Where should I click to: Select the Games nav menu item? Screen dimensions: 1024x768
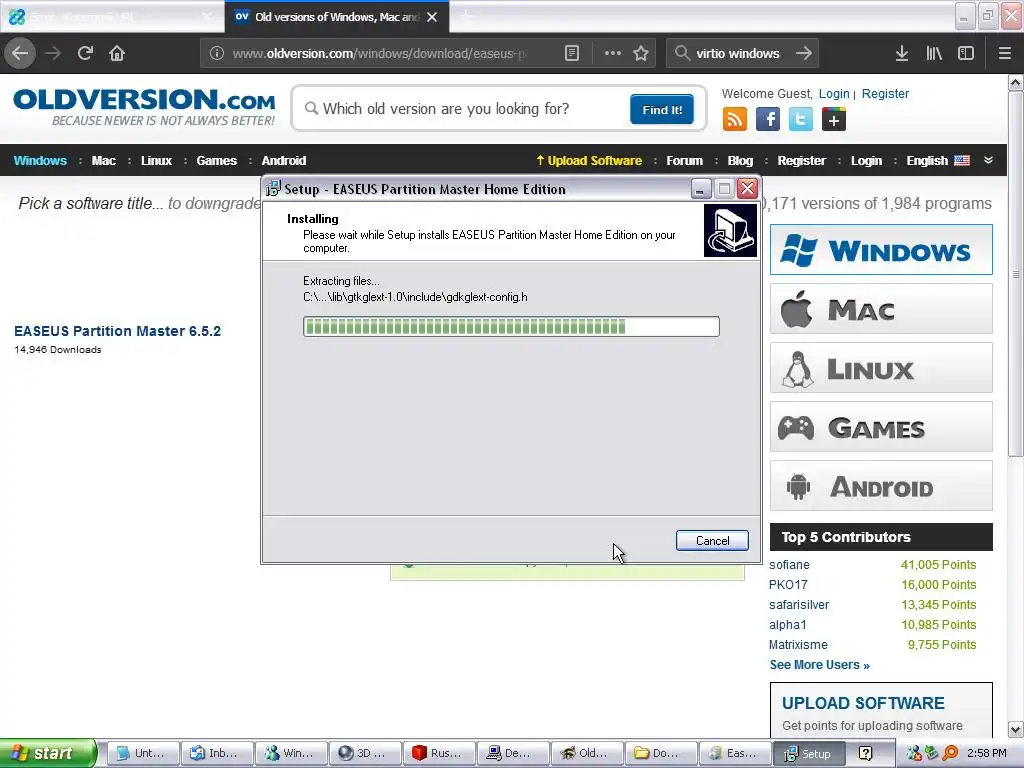(x=216, y=161)
